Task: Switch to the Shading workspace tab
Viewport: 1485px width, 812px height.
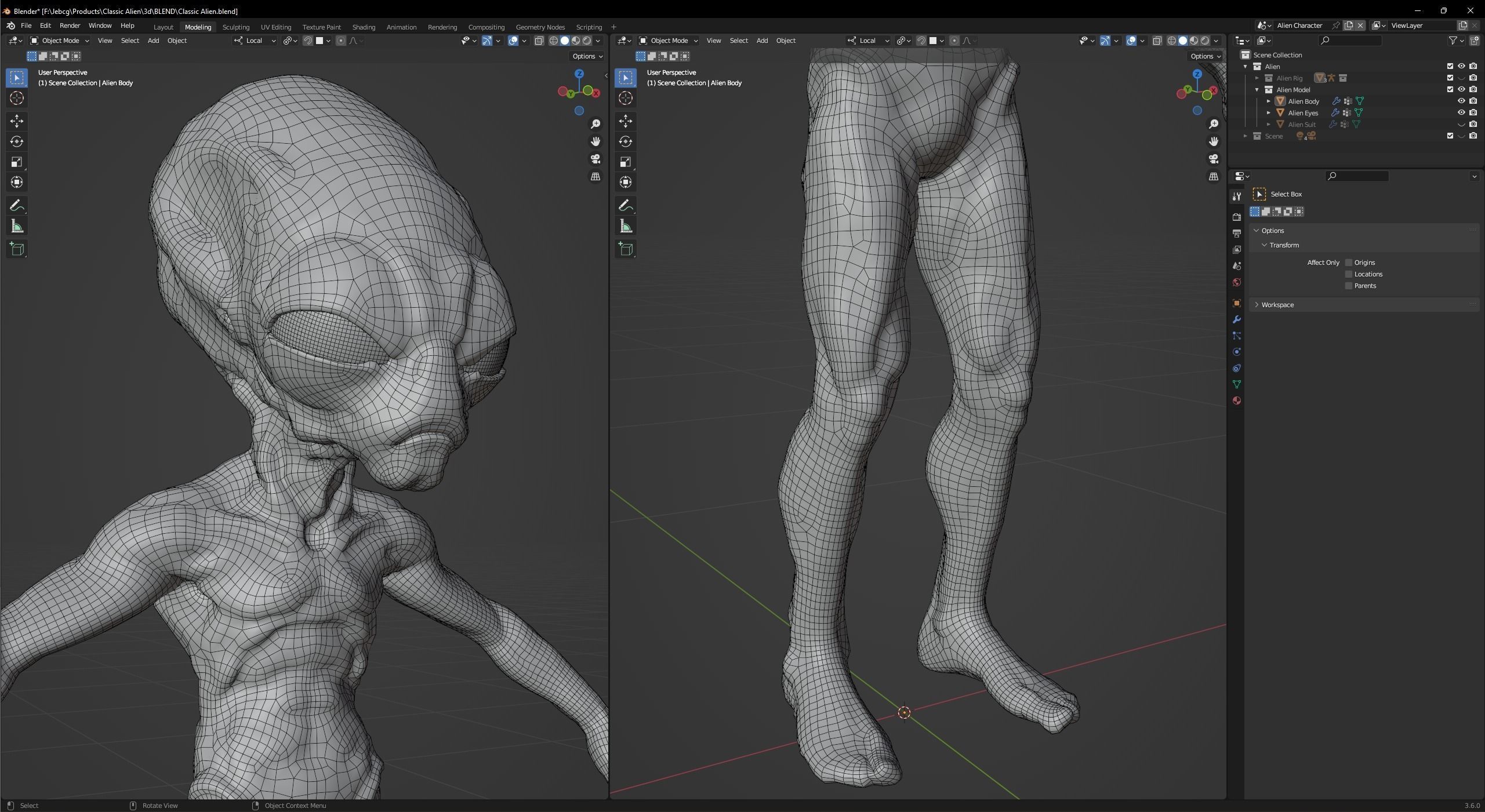Action: pos(364,27)
